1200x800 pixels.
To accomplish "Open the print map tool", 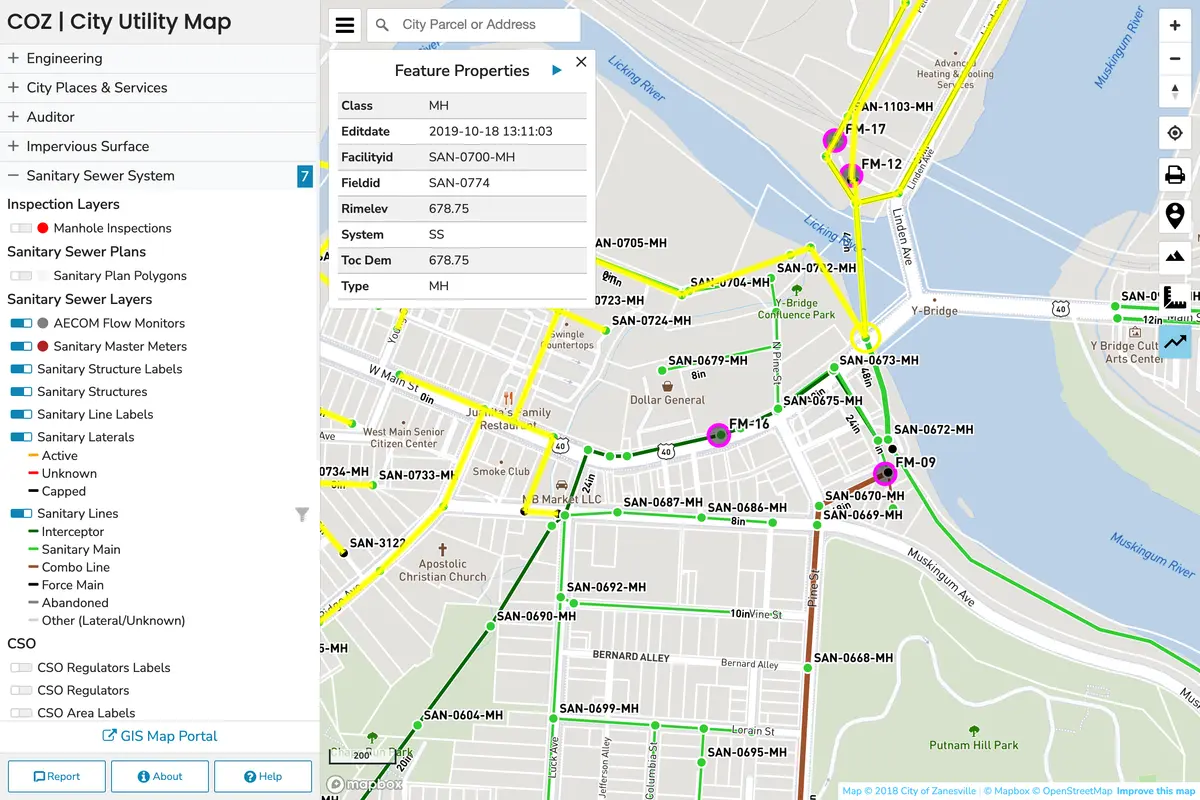I will click(1175, 175).
